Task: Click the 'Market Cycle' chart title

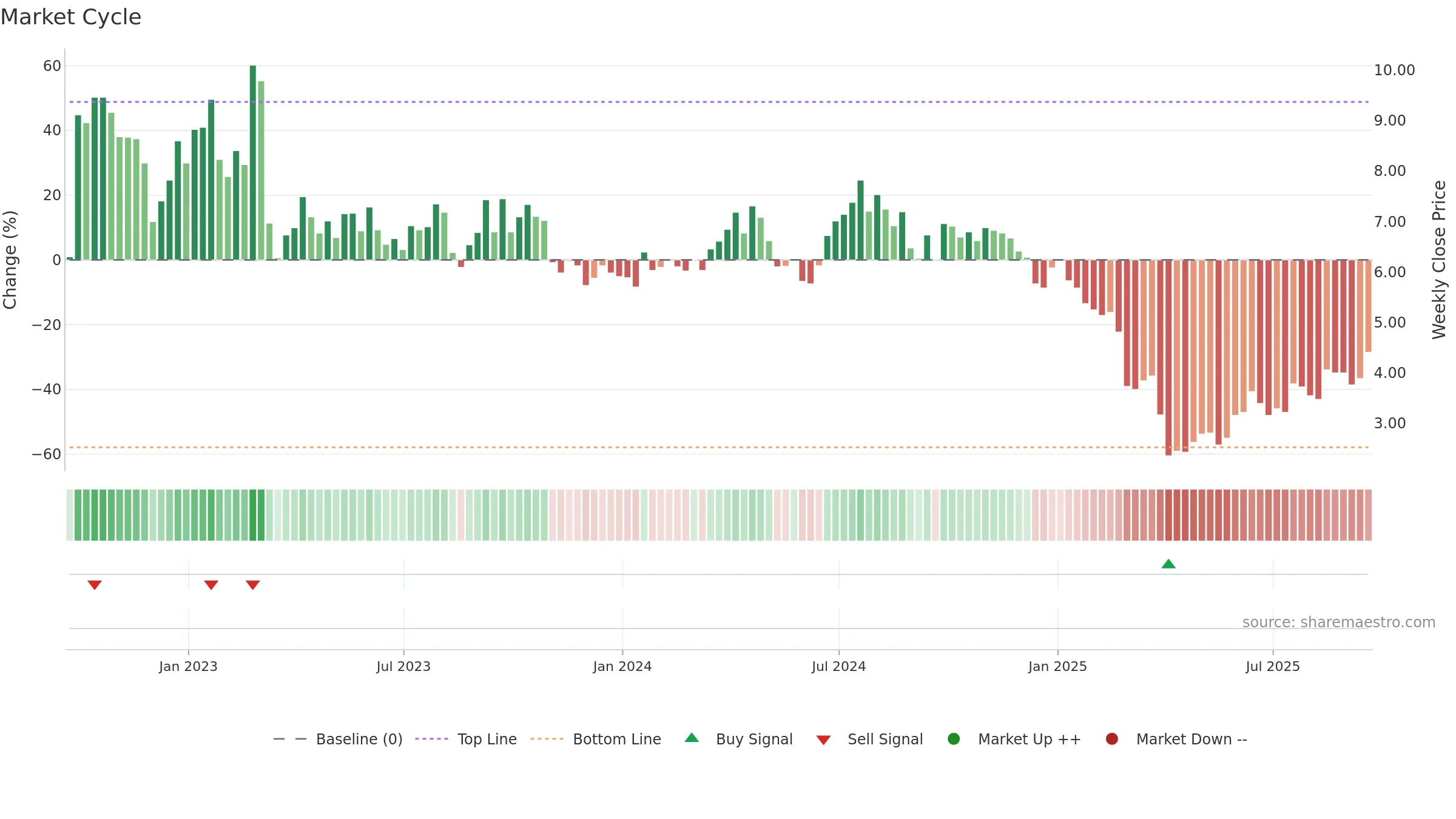Action: (71, 17)
